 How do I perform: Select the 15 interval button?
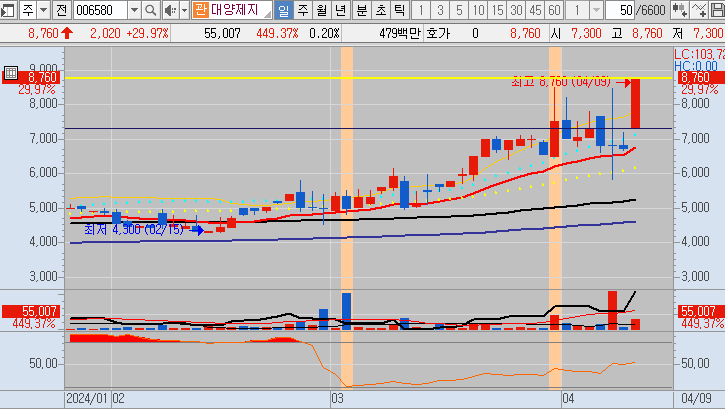pyautogui.click(x=497, y=10)
